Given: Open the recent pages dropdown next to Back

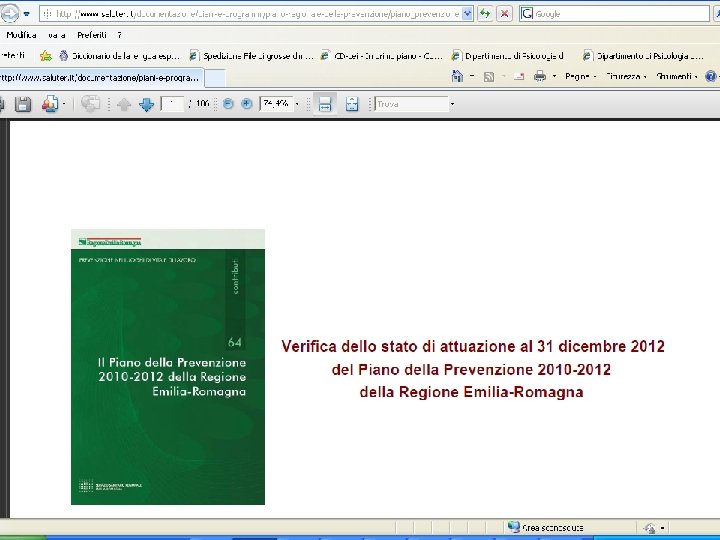Looking at the screenshot, I should pos(27,14).
